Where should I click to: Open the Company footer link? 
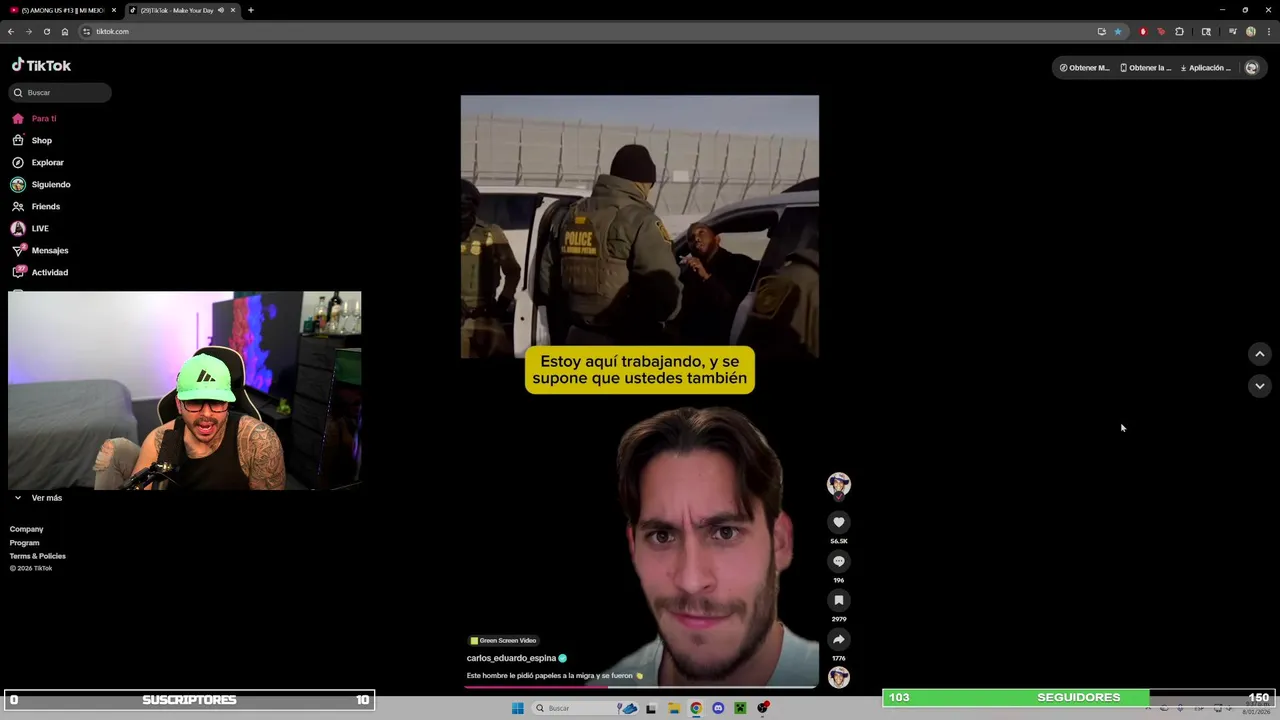[x=27, y=529]
